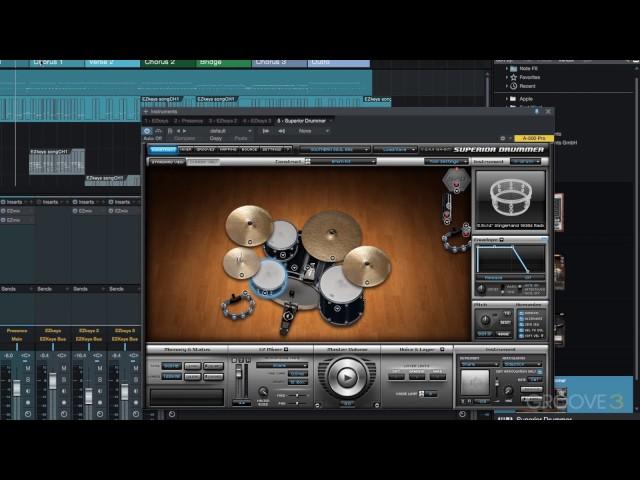Click the Compare button
Screen dimensions: 640x480
coord(184,138)
